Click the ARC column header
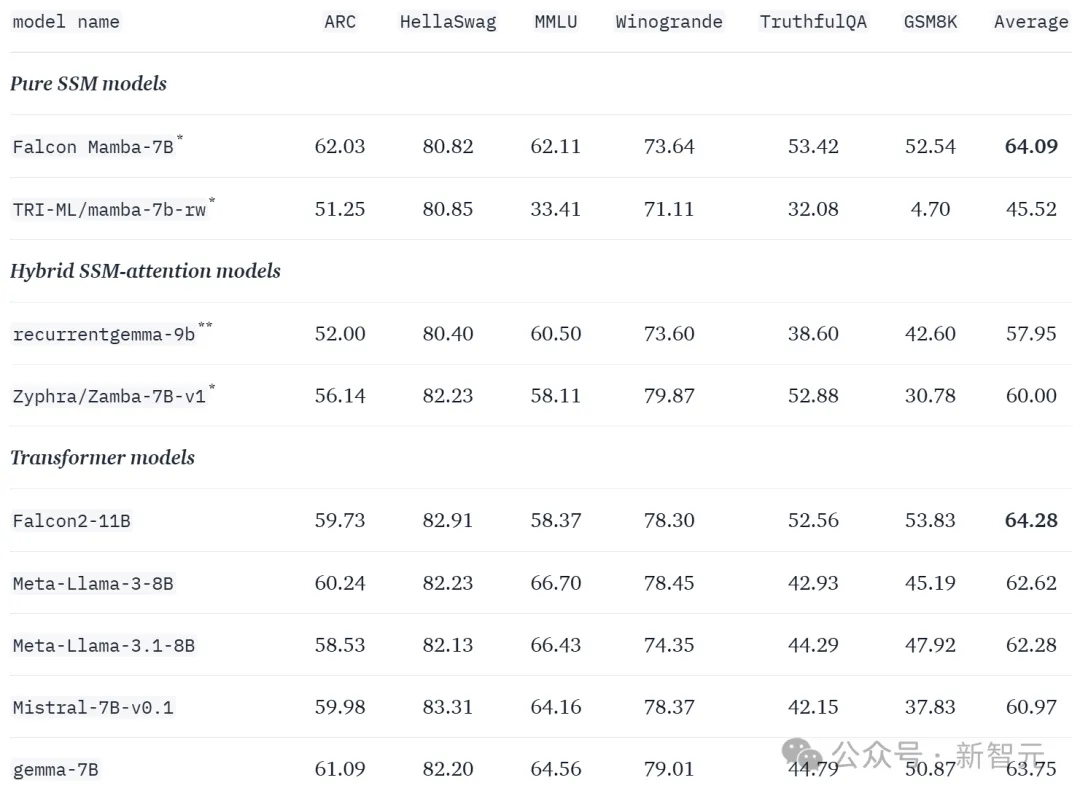This screenshot has width=1080, height=799. [x=340, y=22]
